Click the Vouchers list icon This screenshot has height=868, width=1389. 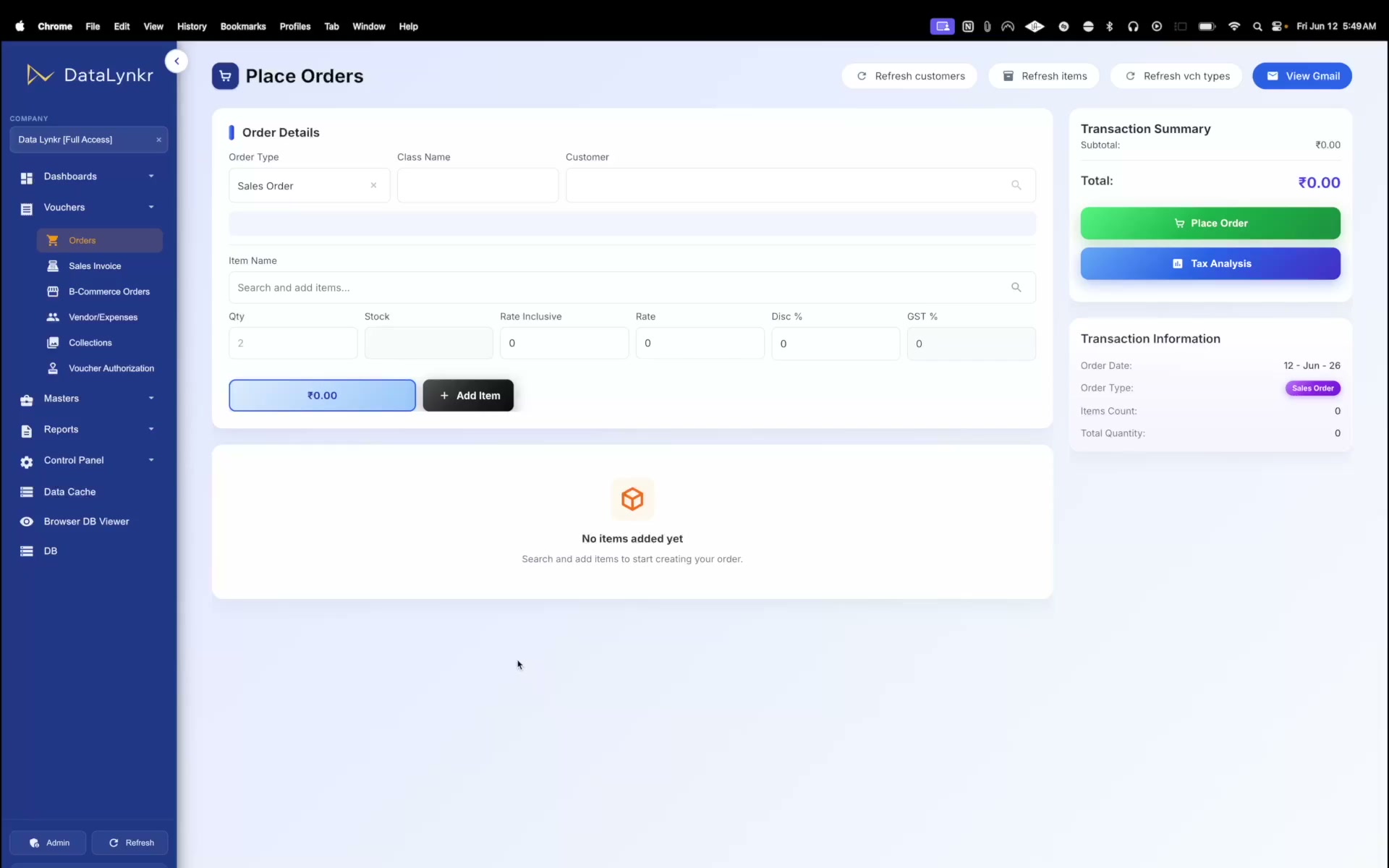27,208
